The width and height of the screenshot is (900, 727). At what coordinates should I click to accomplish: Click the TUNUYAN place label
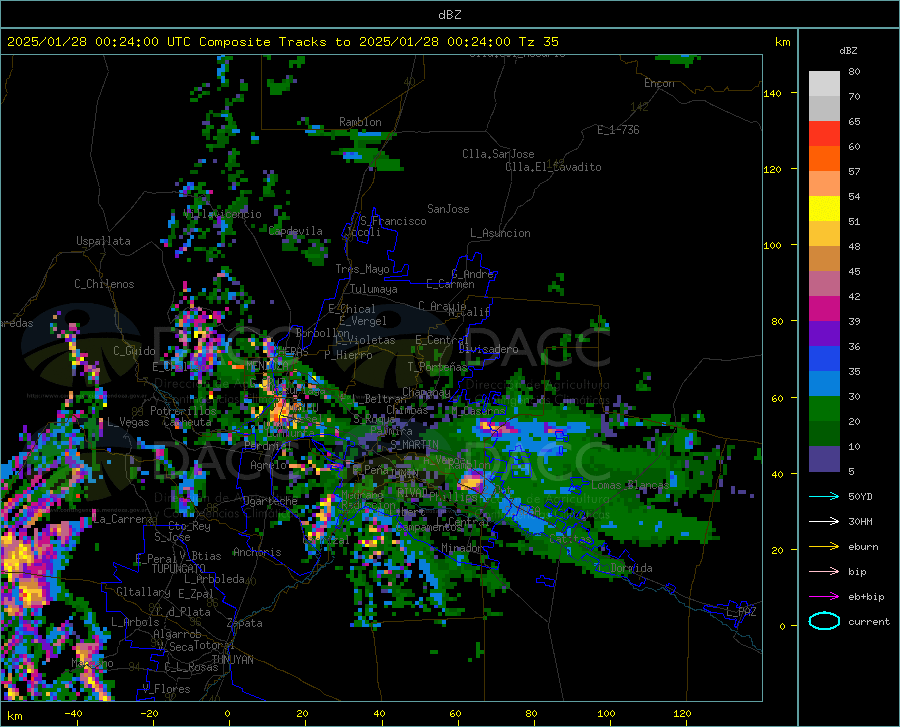click(232, 660)
